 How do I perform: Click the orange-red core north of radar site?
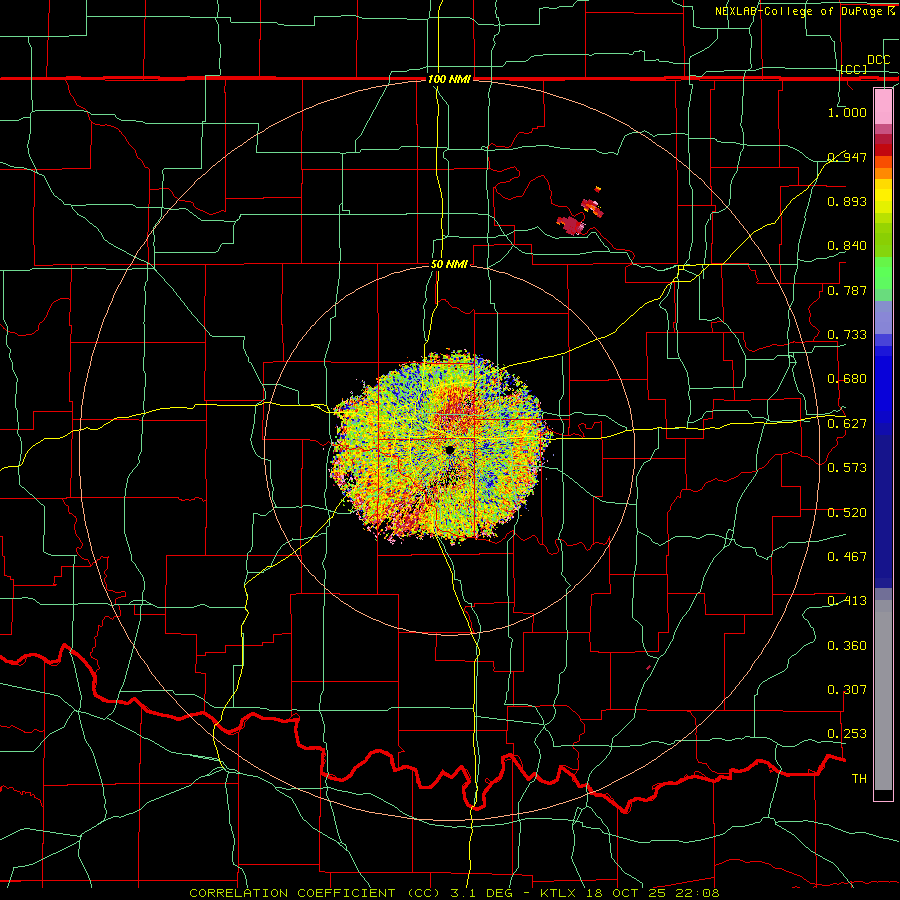(x=456, y=410)
